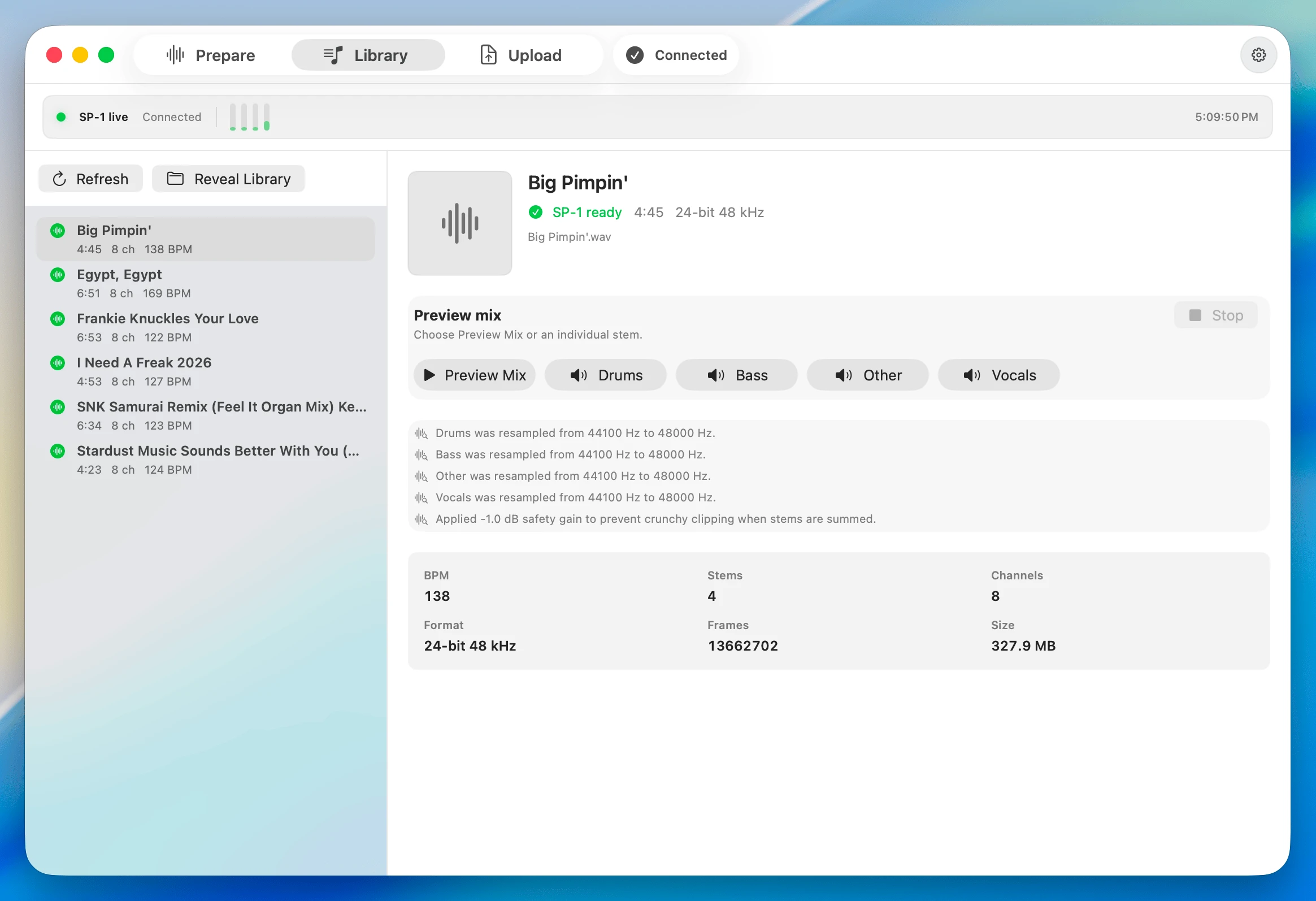The image size is (1316, 901).
Task: Click the level meter bars in status strip
Action: 249,116
